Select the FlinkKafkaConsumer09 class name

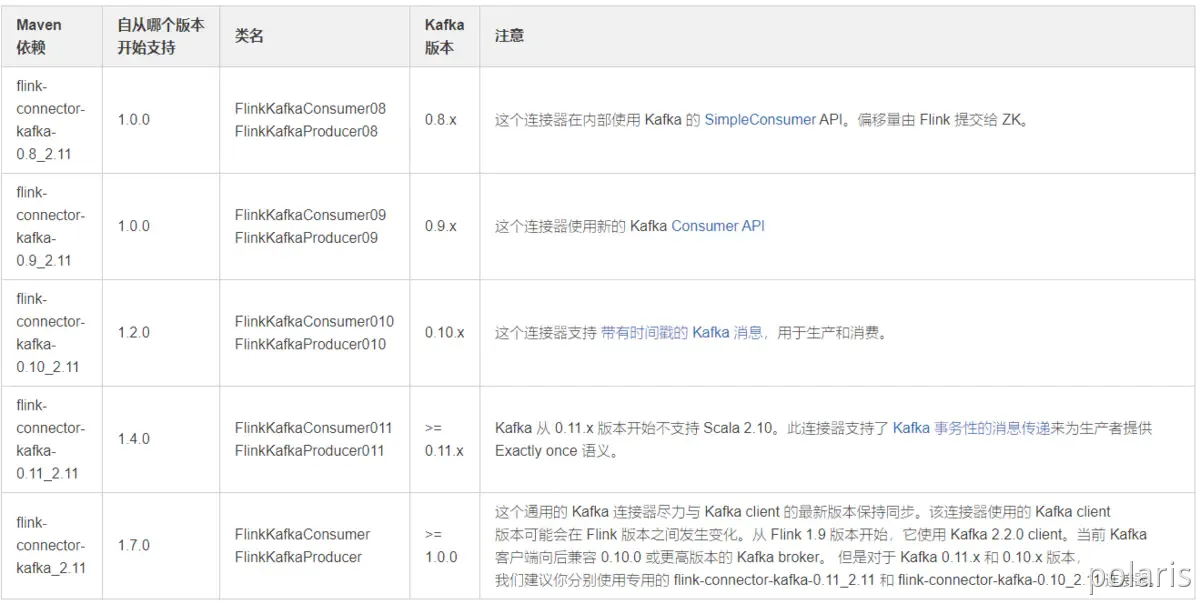pos(310,215)
